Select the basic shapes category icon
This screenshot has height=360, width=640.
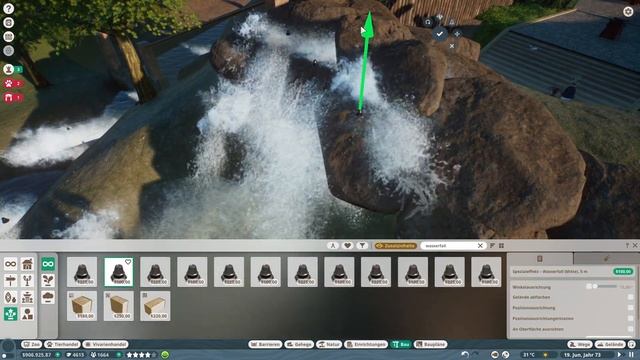point(27,314)
